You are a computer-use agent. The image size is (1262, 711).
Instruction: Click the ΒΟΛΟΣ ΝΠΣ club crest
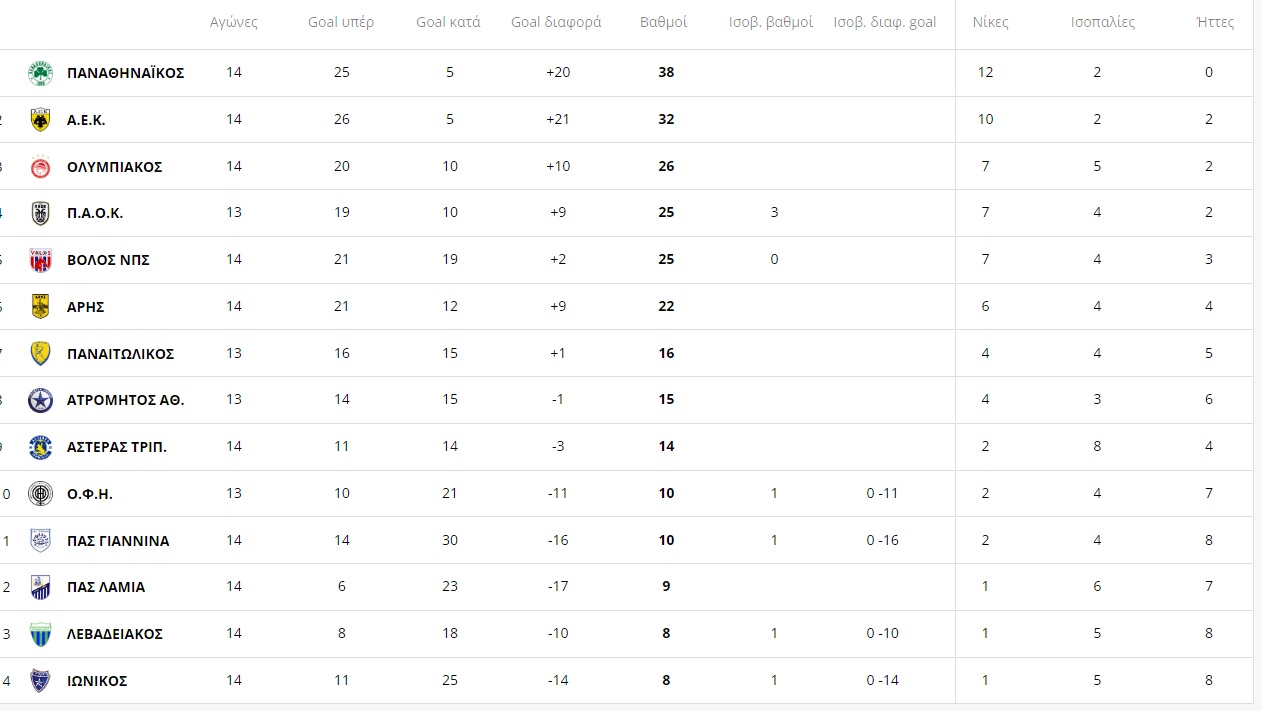[x=40, y=260]
